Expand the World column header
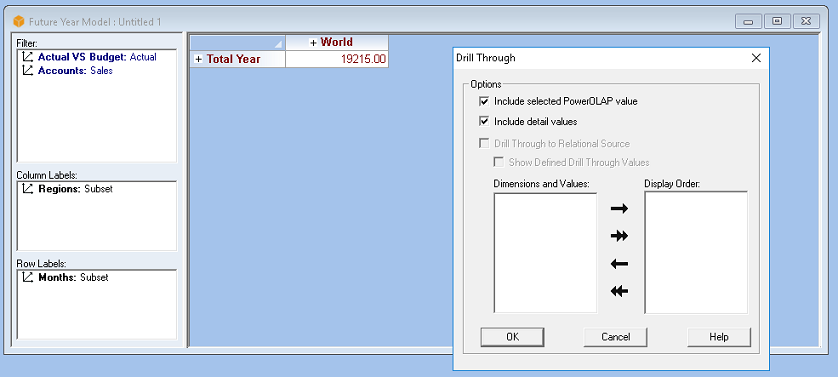This screenshot has height=377, width=838. (x=314, y=43)
